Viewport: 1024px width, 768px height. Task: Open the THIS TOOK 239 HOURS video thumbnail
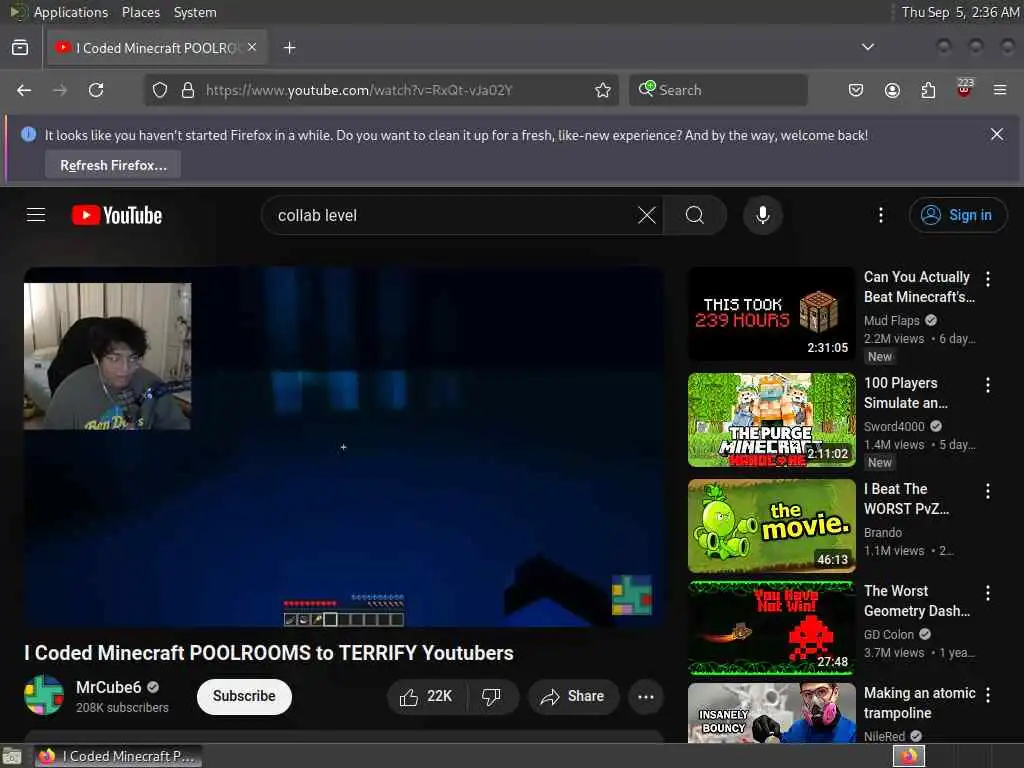point(771,313)
